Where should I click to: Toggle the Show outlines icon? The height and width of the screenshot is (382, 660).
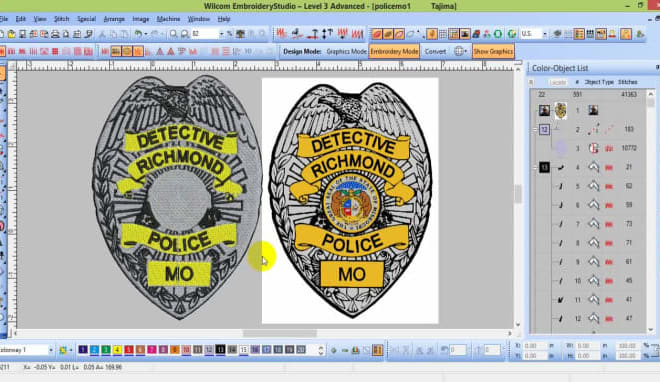point(399,34)
